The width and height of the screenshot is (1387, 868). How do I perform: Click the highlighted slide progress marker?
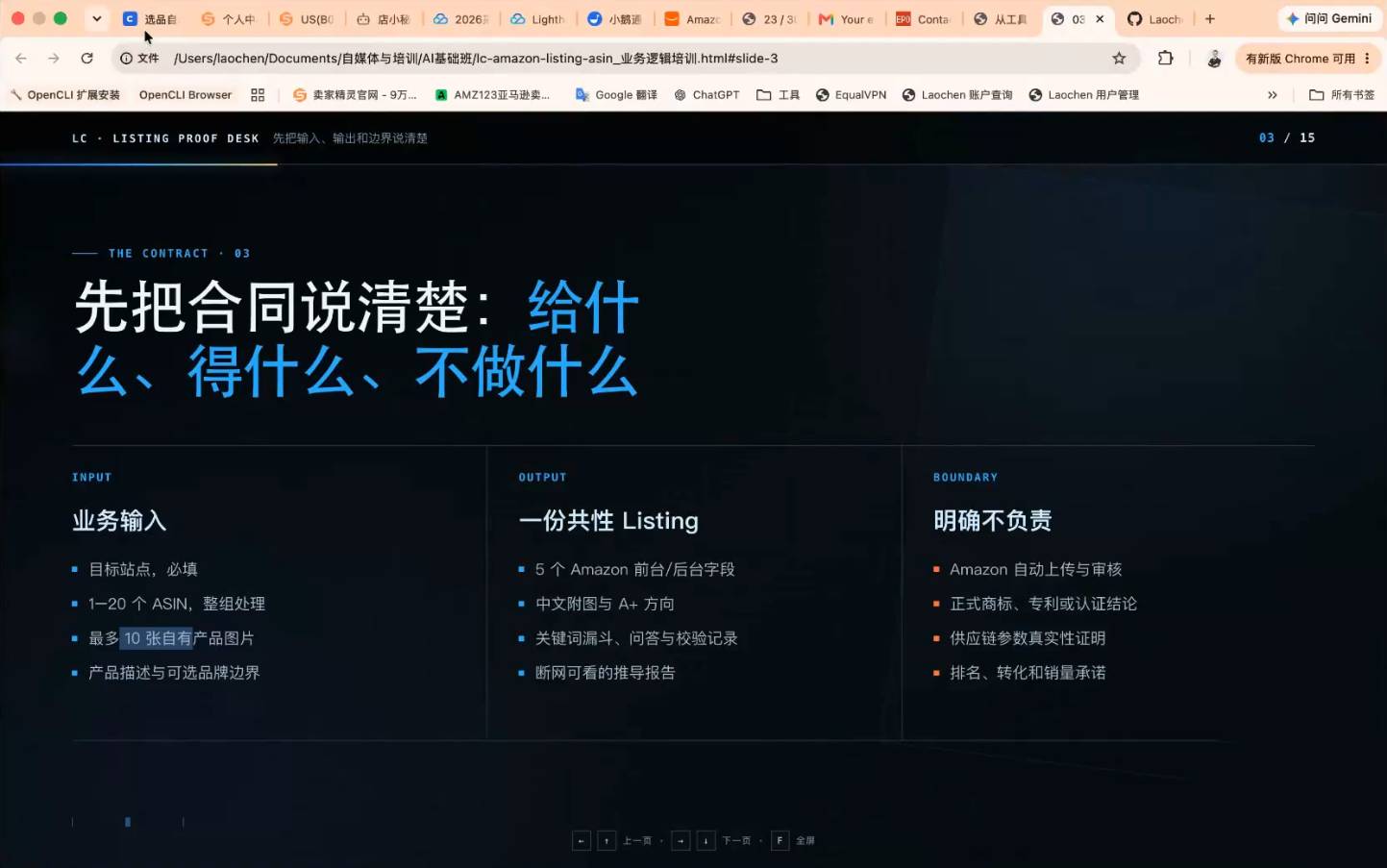tap(128, 822)
